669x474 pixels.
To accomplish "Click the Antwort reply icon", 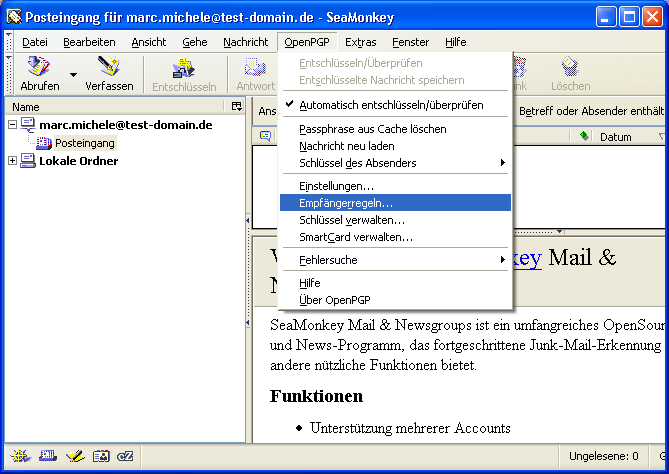I will [255, 68].
